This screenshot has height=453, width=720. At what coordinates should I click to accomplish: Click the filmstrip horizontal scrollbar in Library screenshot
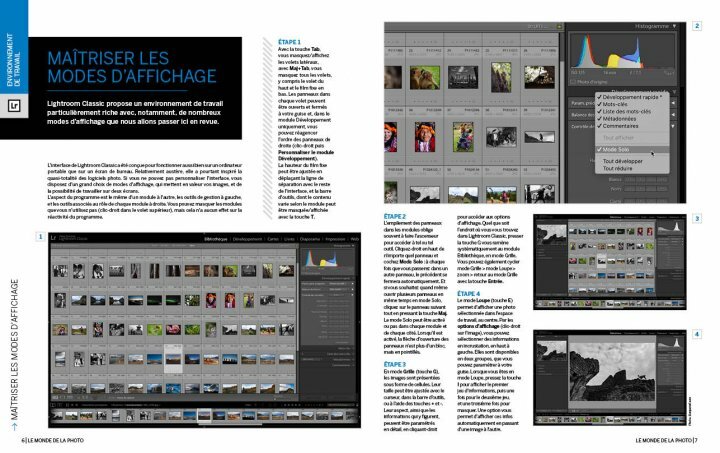[x=230, y=424]
